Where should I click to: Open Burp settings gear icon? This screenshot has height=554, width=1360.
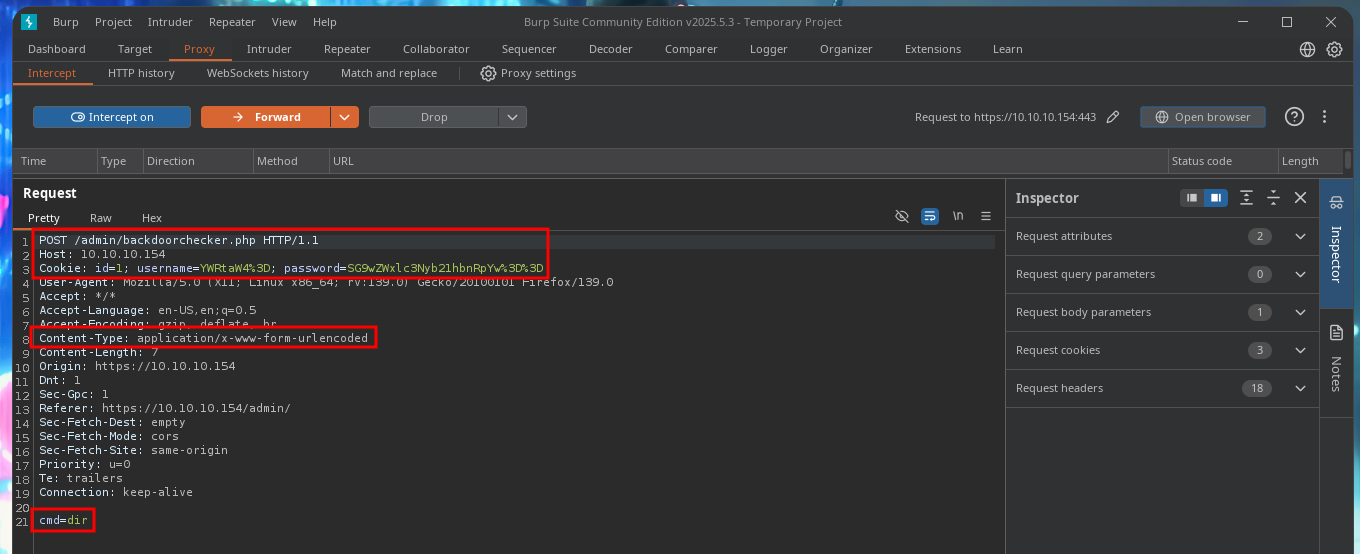1334,49
